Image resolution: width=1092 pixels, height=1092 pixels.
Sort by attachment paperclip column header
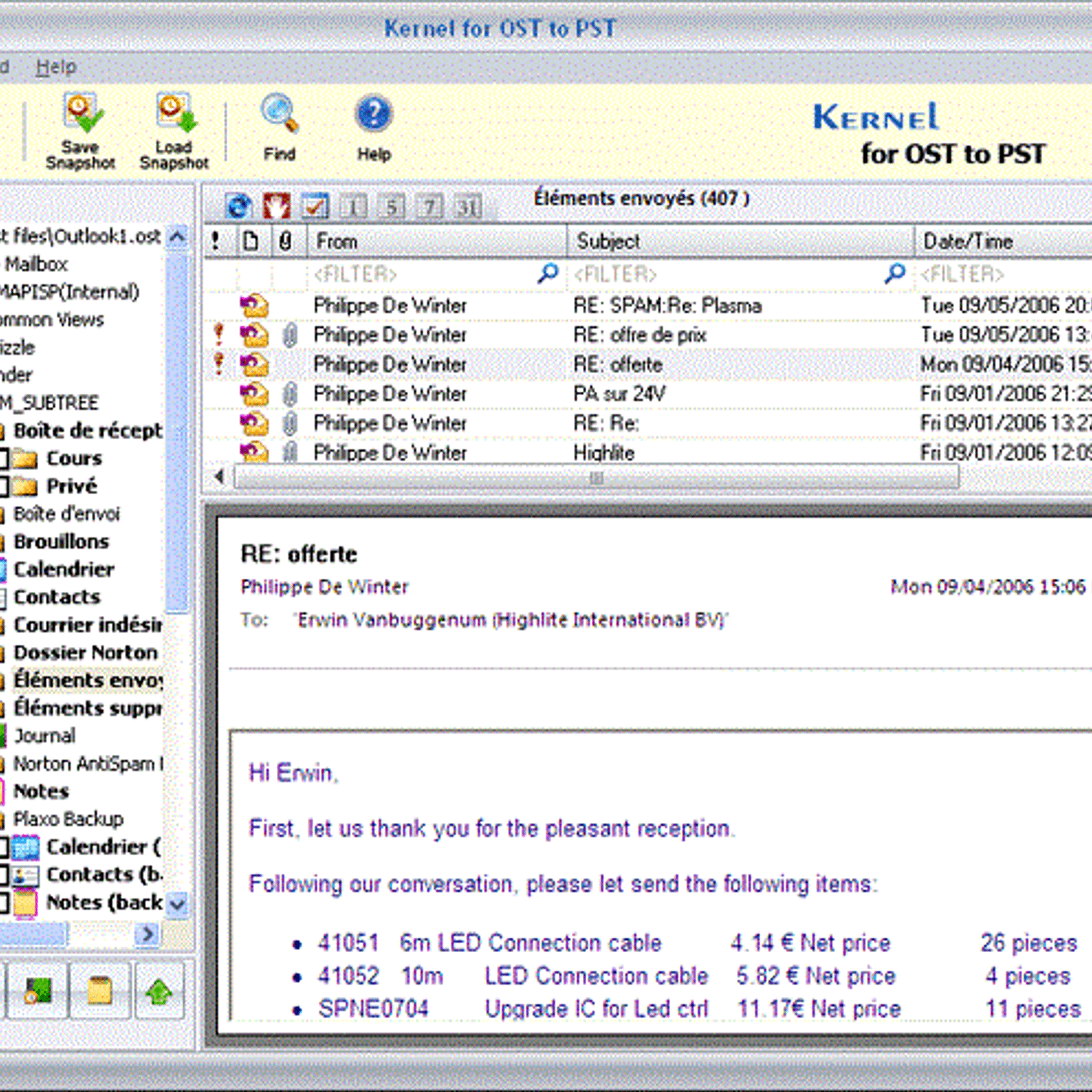point(285,241)
